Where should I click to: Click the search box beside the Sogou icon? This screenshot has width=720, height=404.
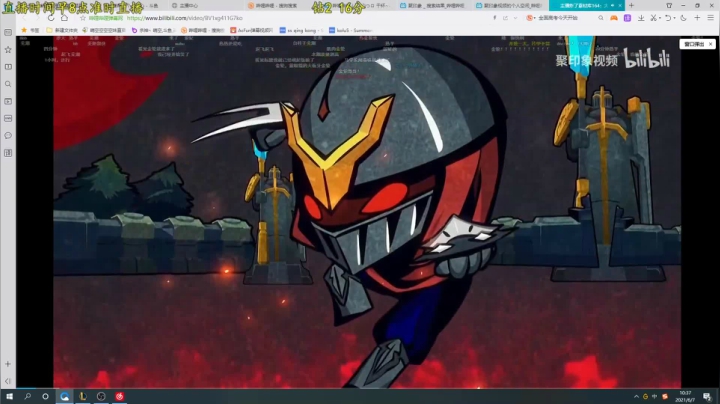pos(566,18)
